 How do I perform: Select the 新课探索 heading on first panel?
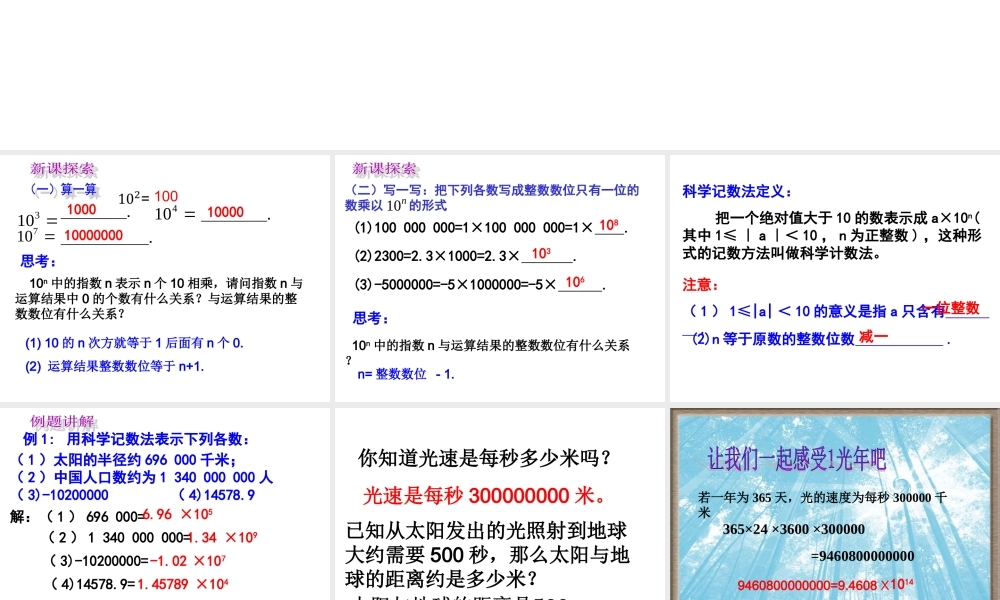[64, 169]
